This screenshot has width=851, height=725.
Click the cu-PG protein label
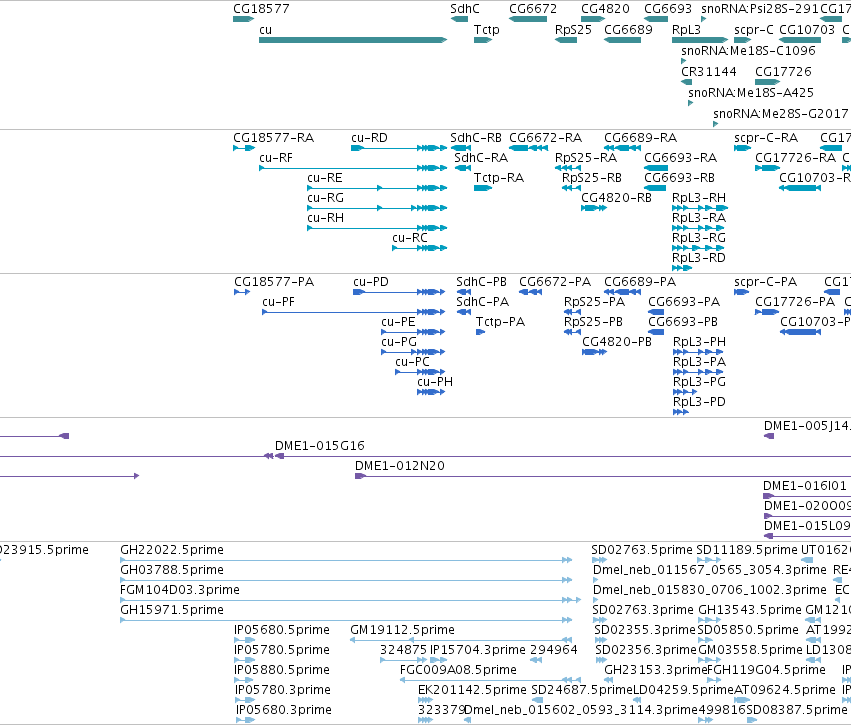(x=399, y=342)
